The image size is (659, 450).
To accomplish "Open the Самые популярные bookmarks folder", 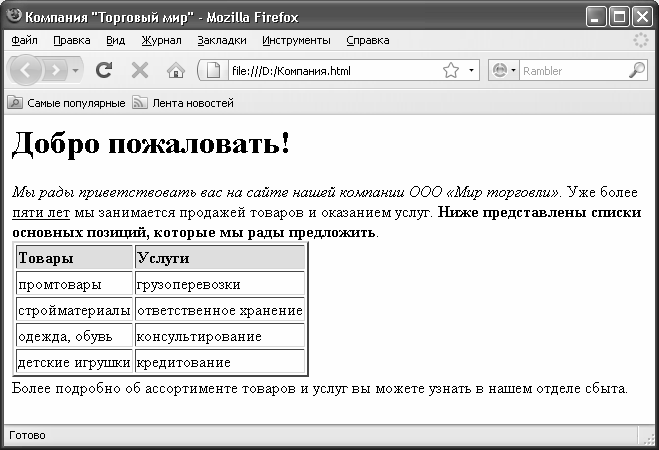I will pos(67,103).
